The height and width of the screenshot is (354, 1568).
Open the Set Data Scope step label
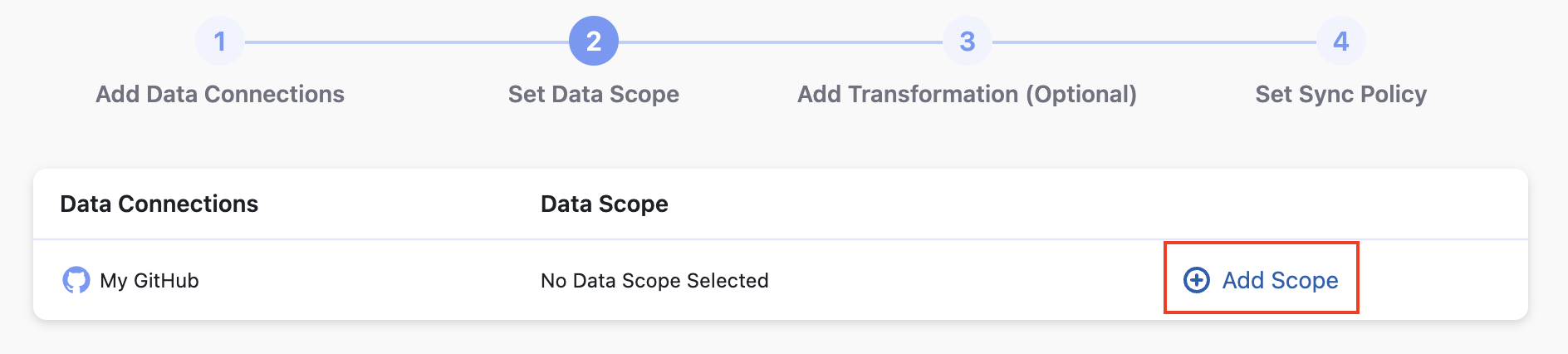pos(593,94)
